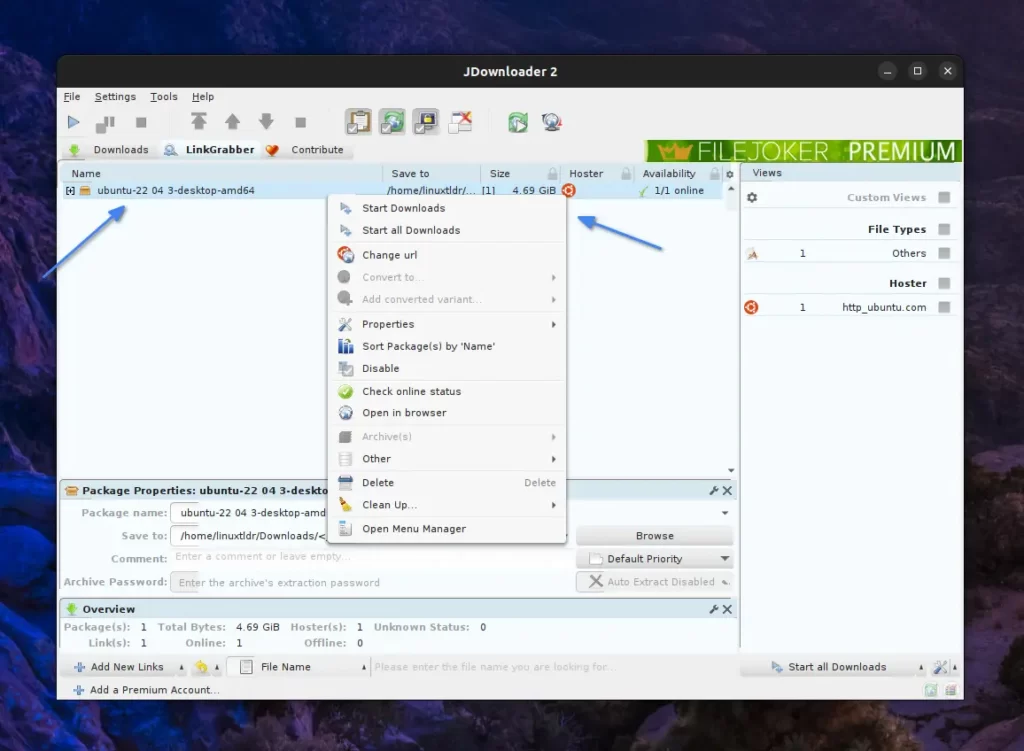The width and height of the screenshot is (1024, 751).
Task: Open the Tools menu
Action: 163,97
